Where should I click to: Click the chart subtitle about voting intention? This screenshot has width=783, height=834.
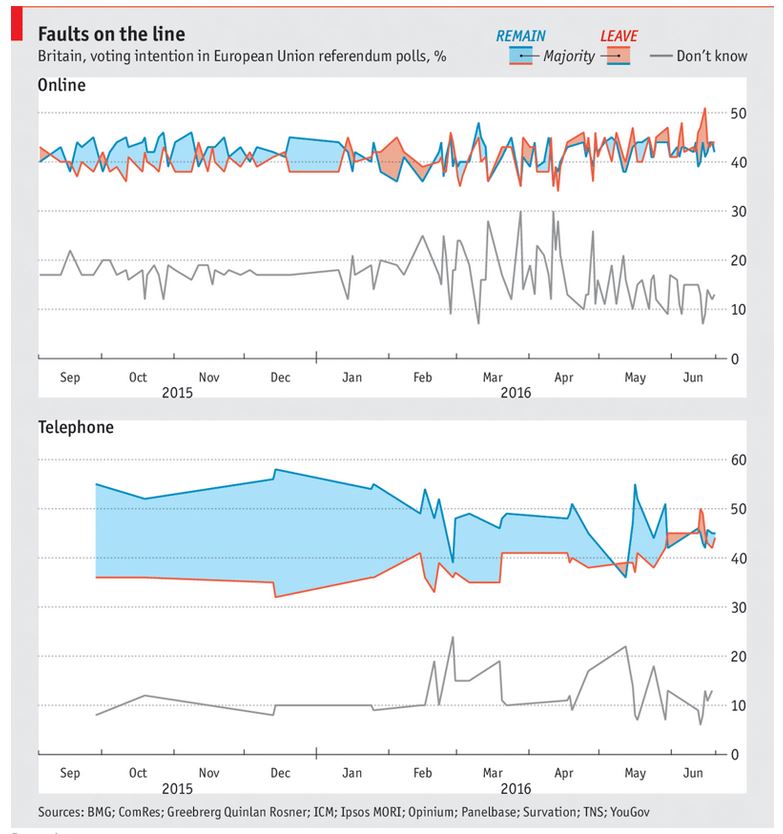pyautogui.click(x=242, y=57)
